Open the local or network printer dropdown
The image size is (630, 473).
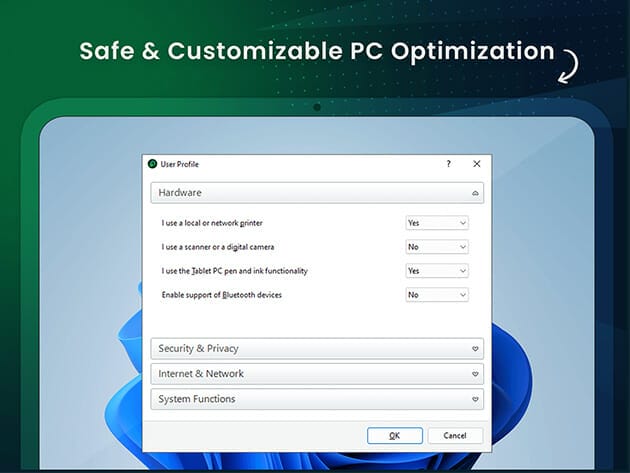(x=437, y=223)
